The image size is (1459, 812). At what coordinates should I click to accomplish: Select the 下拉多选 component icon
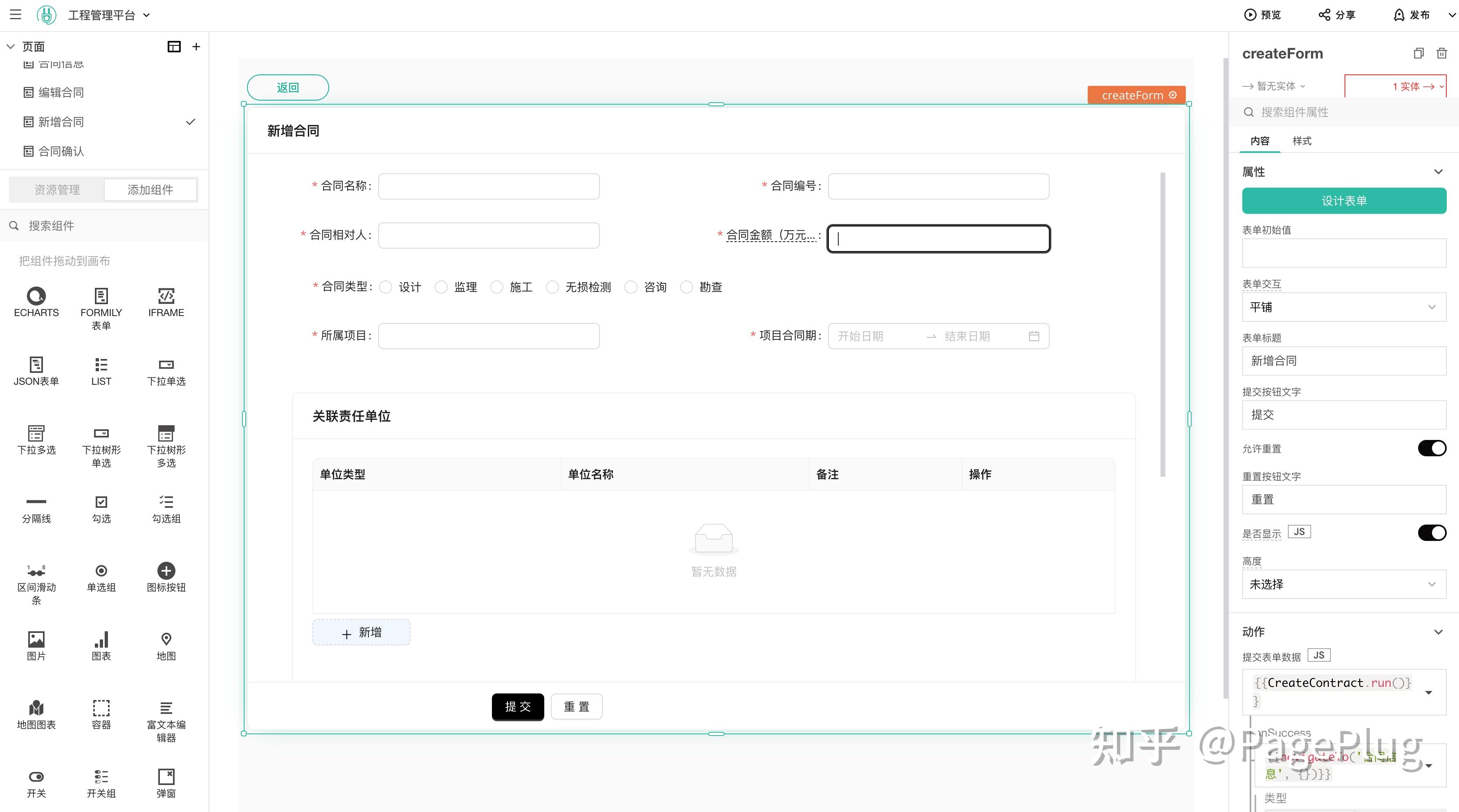tap(36, 436)
